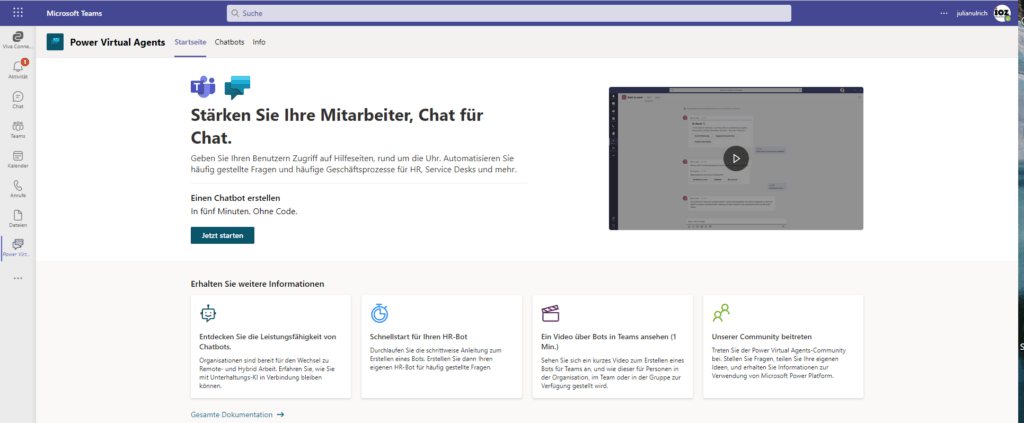Open the Leistungsfähigkeit von Chatbots card

(x=271, y=346)
